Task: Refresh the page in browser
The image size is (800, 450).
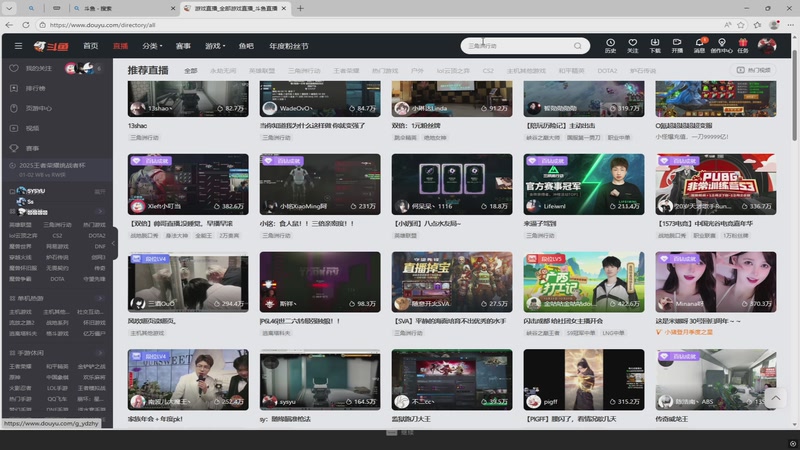Action: coord(26,24)
